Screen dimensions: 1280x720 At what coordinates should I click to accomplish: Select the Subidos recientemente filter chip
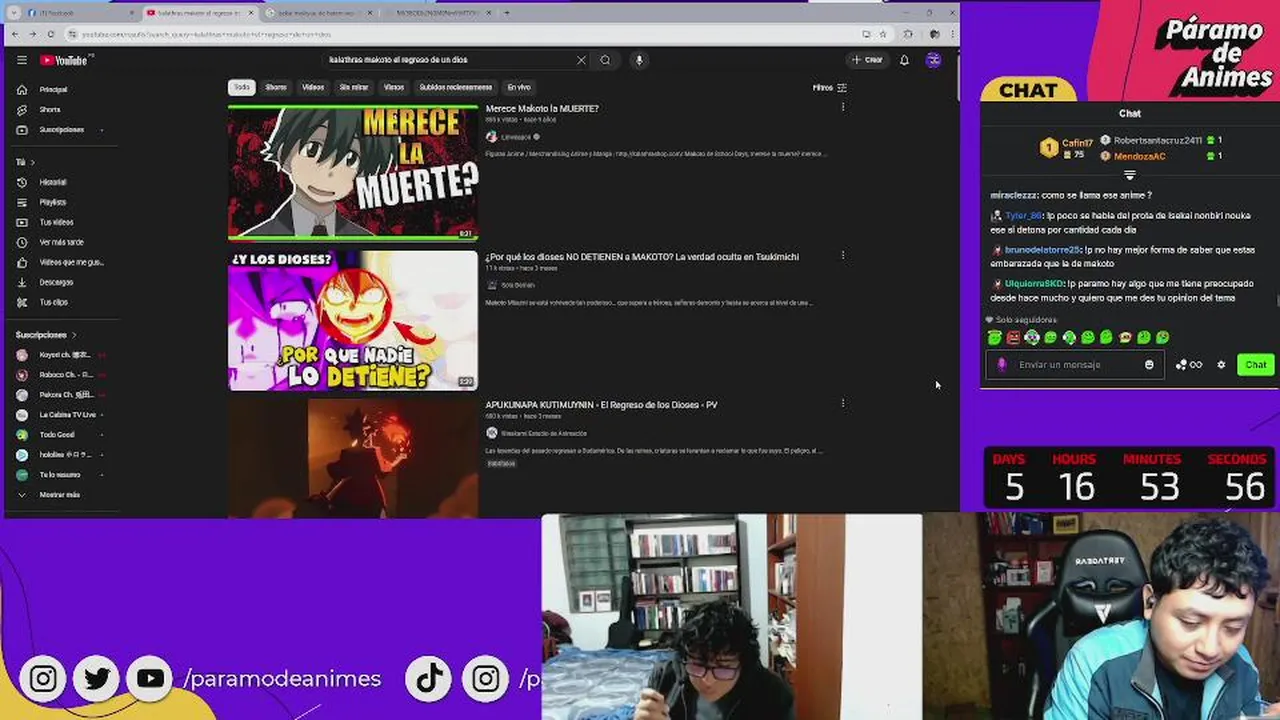pyautogui.click(x=456, y=87)
